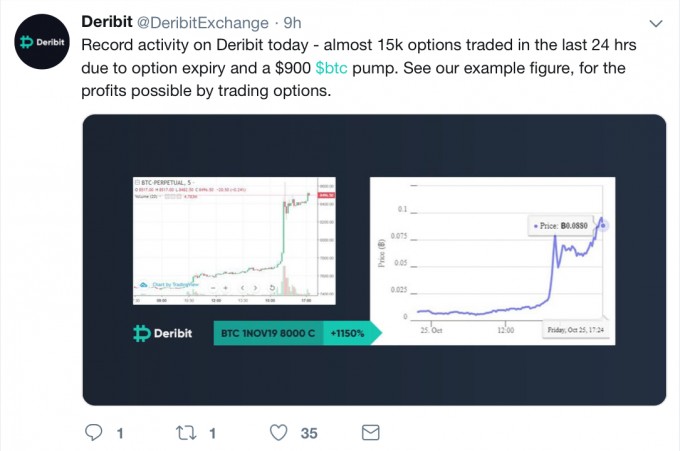Viewport: 680px width, 451px height.
Task: Click the chart reset arrow icon
Action: [272, 288]
